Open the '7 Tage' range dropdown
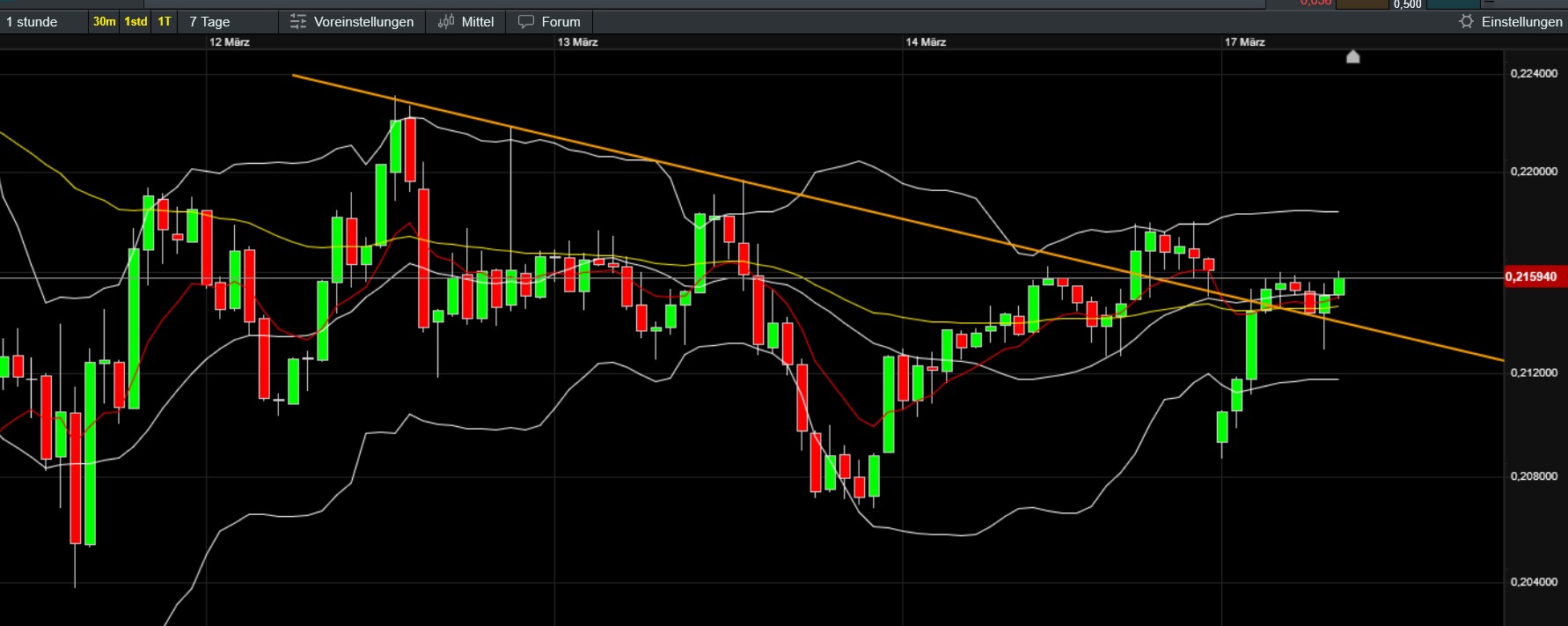 click(x=229, y=22)
